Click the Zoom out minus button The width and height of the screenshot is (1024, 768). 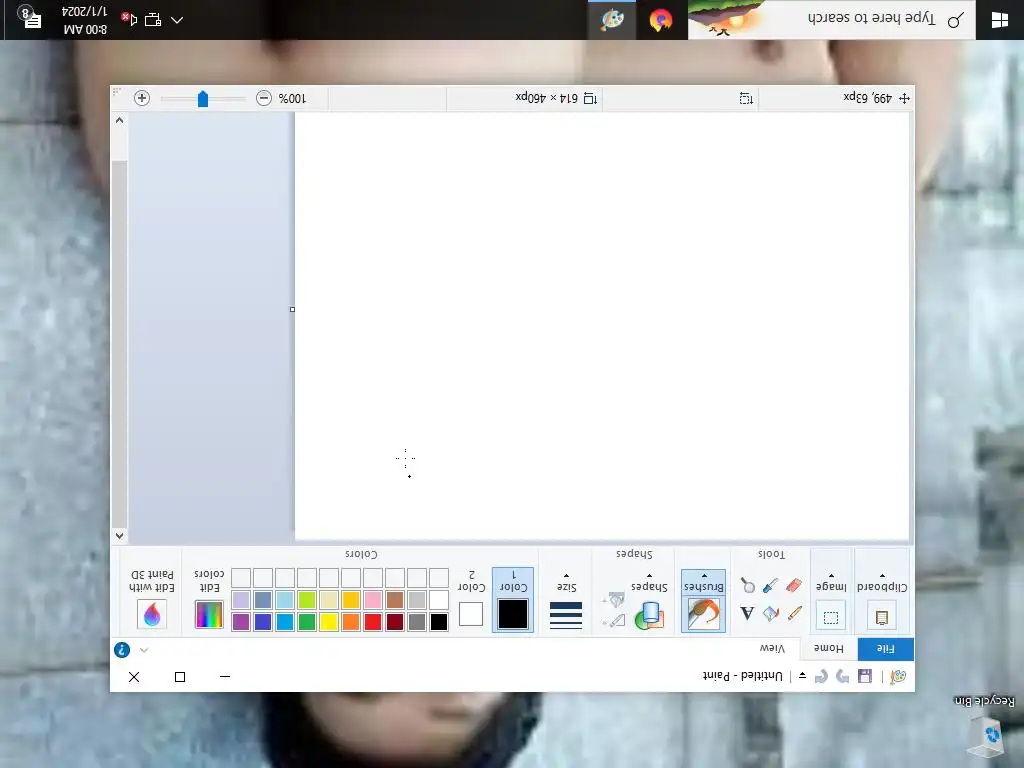coord(264,98)
